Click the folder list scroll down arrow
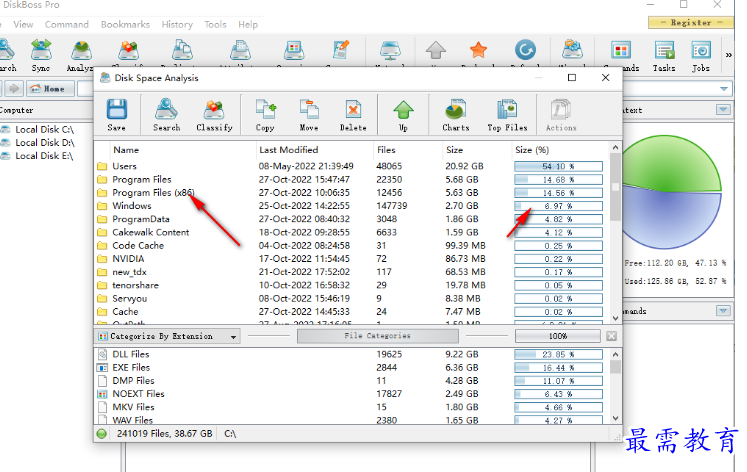The image size is (747, 472). click(x=615, y=318)
